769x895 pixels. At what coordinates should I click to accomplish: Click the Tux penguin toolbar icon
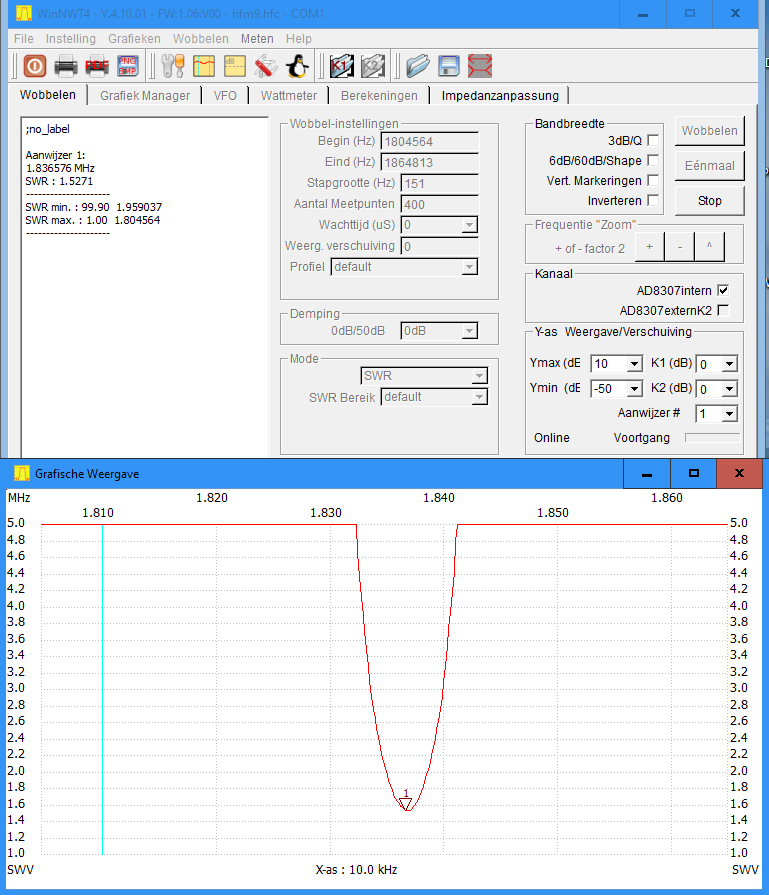pyautogui.click(x=296, y=66)
